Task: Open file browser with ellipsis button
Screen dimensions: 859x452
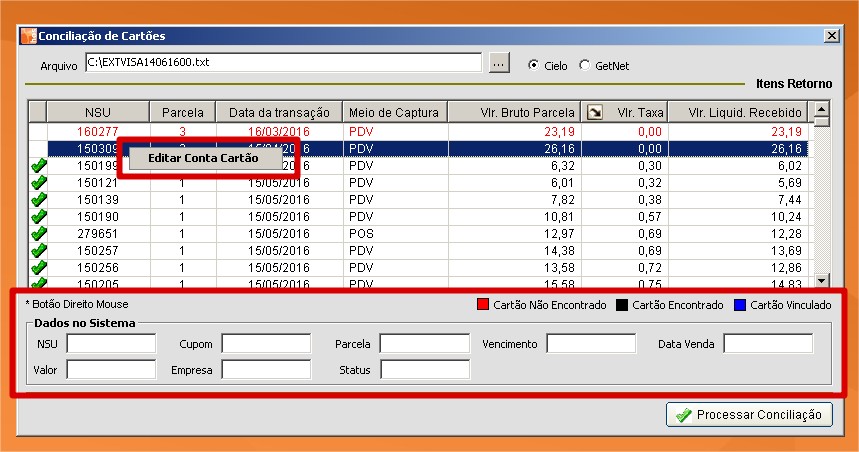Action: [x=499, y=63]
